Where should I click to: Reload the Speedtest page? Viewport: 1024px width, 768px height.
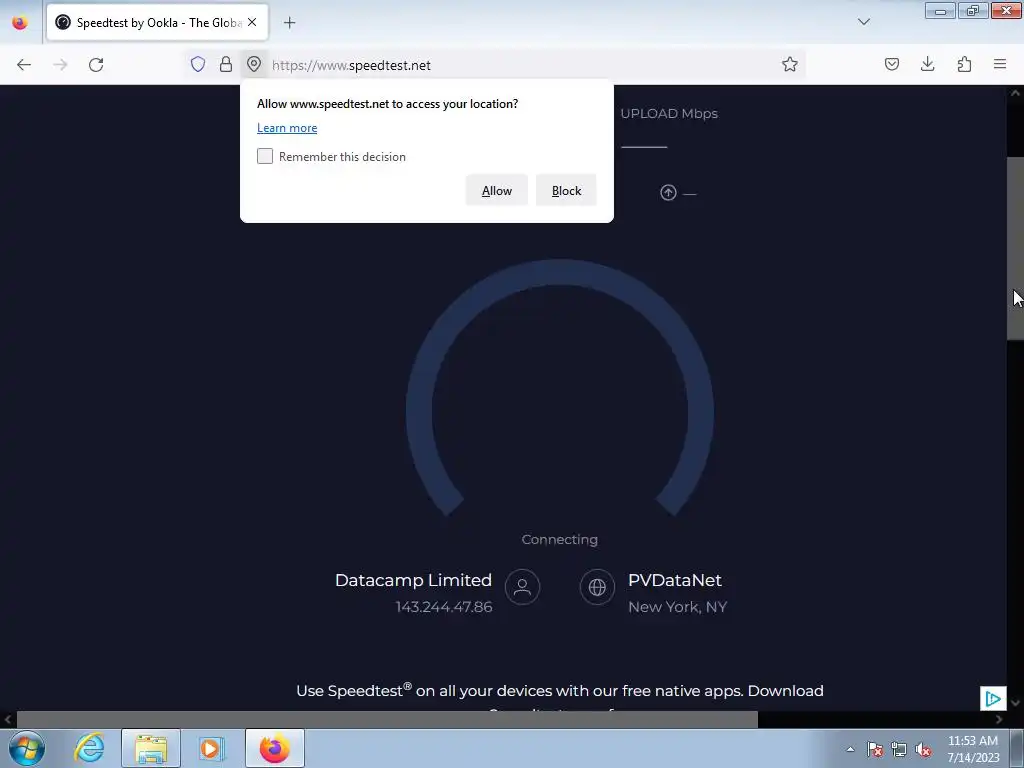click(96, 65)
